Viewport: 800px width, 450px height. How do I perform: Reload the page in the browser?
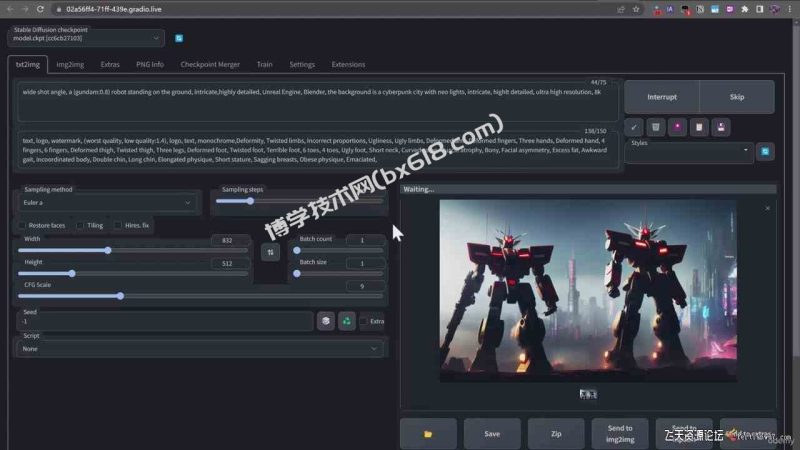[x=40, y=9]
